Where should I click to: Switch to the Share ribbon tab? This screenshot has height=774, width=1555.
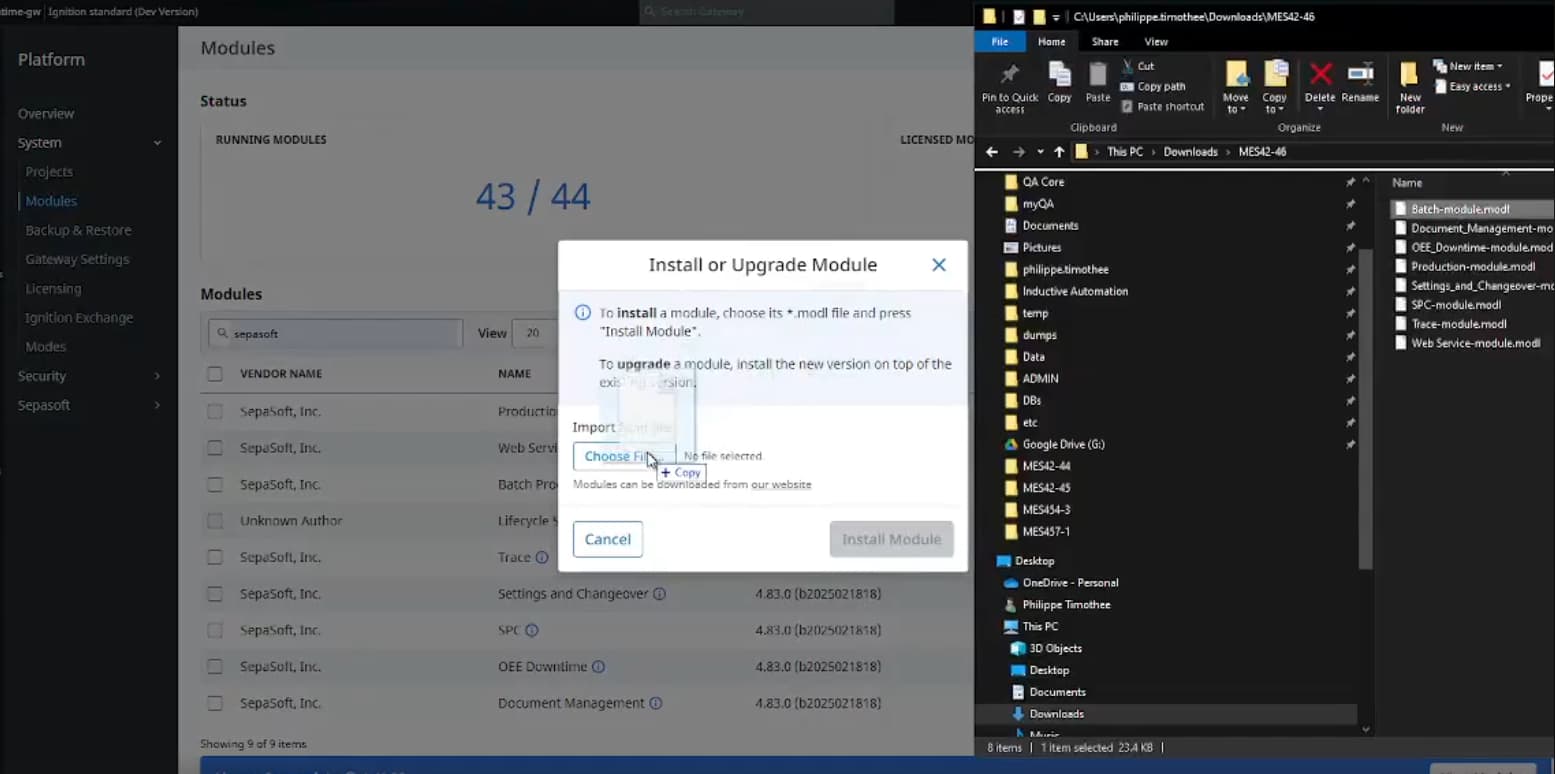coord(1105,42)
